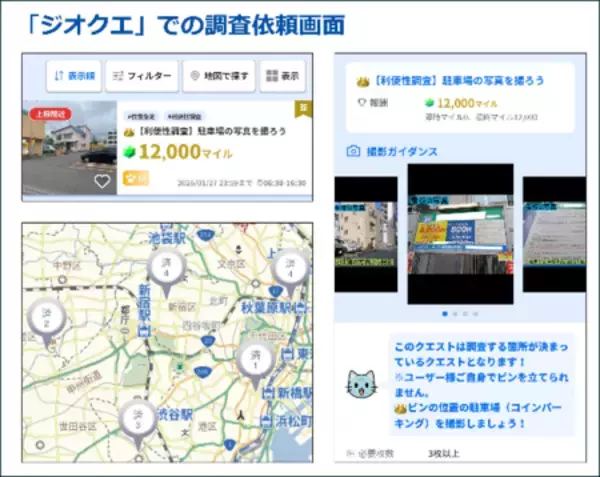This screenshot has width=600, height=477.
Task: Show the right guidance photo in carousel
Action: point(554,234)
